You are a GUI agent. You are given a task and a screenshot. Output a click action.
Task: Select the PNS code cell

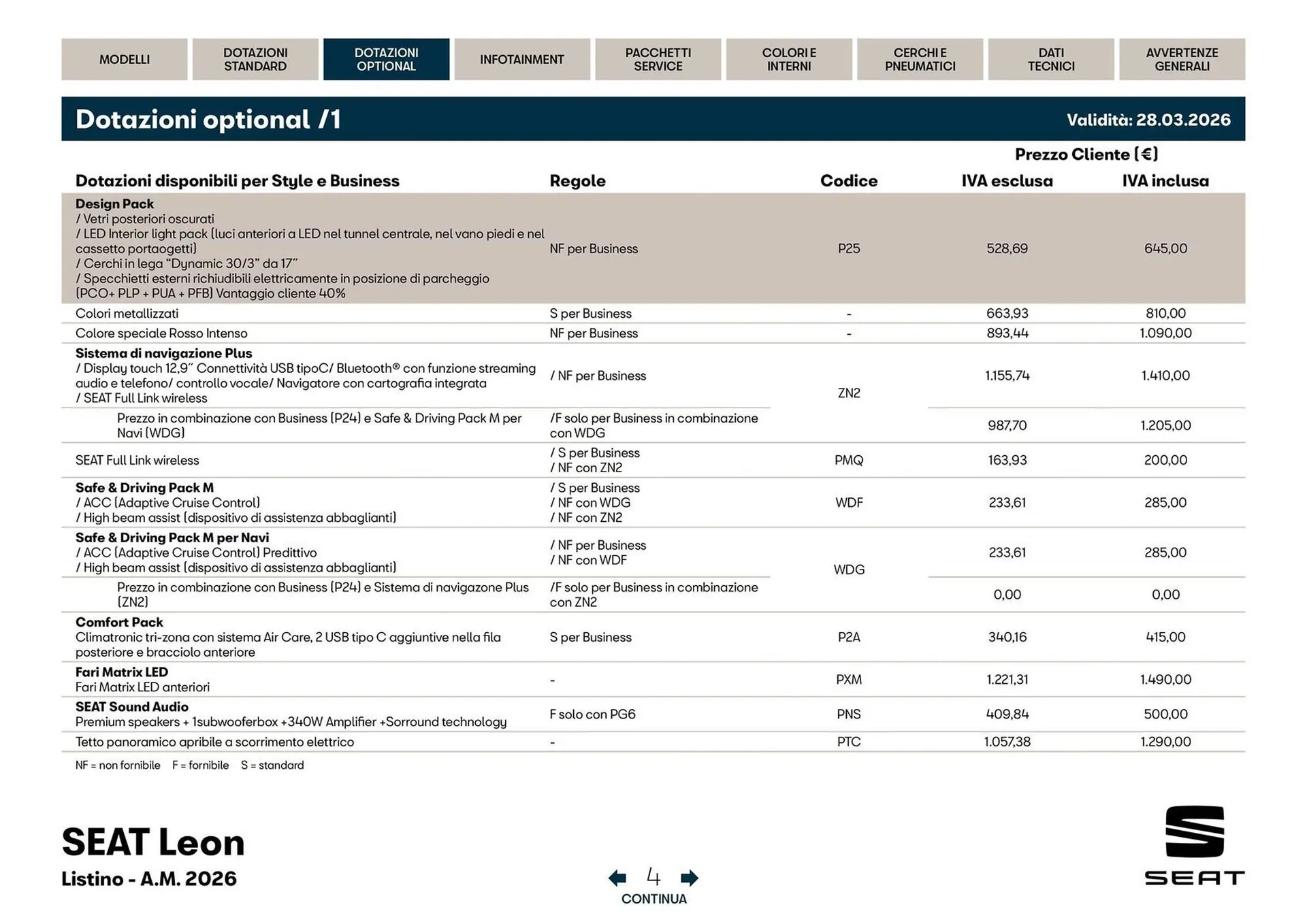point(849,714)
